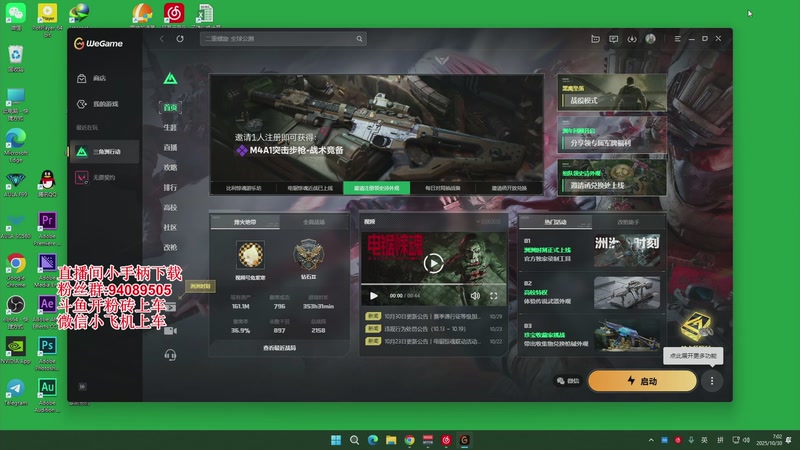Viewport: 800px width, 450px height.
Task: Open the 分享领专属军牌福利 side banner
Action: coord(612,135)
